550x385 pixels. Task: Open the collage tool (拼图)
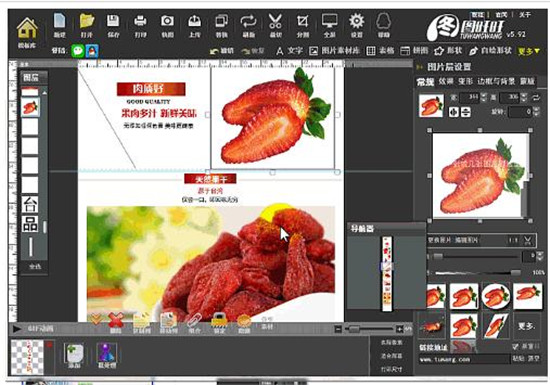point(414,51)
